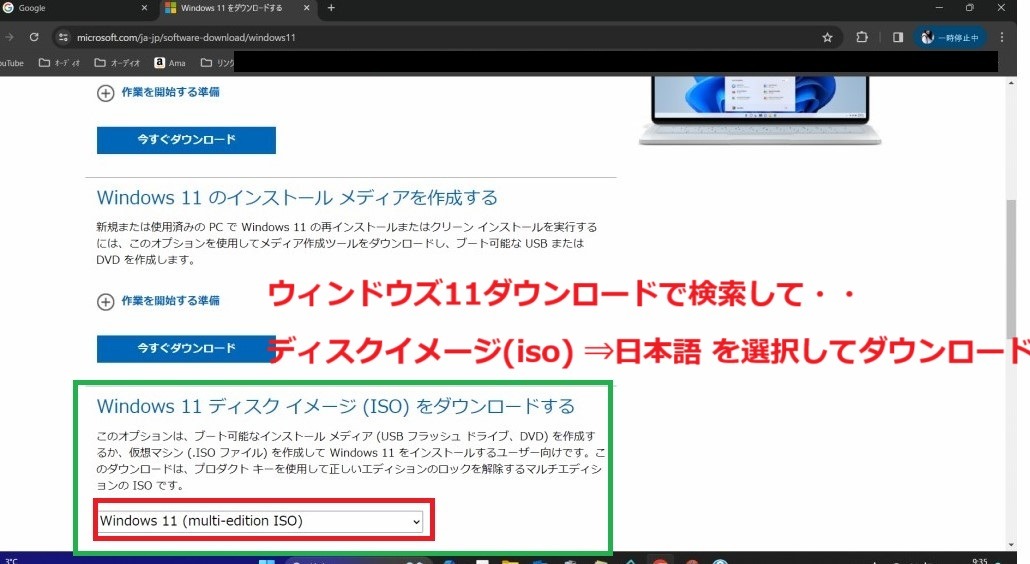Open the Chrome three-dot menu
The height and width of the screenshot is (564, 1030).
coord(1002,37)
